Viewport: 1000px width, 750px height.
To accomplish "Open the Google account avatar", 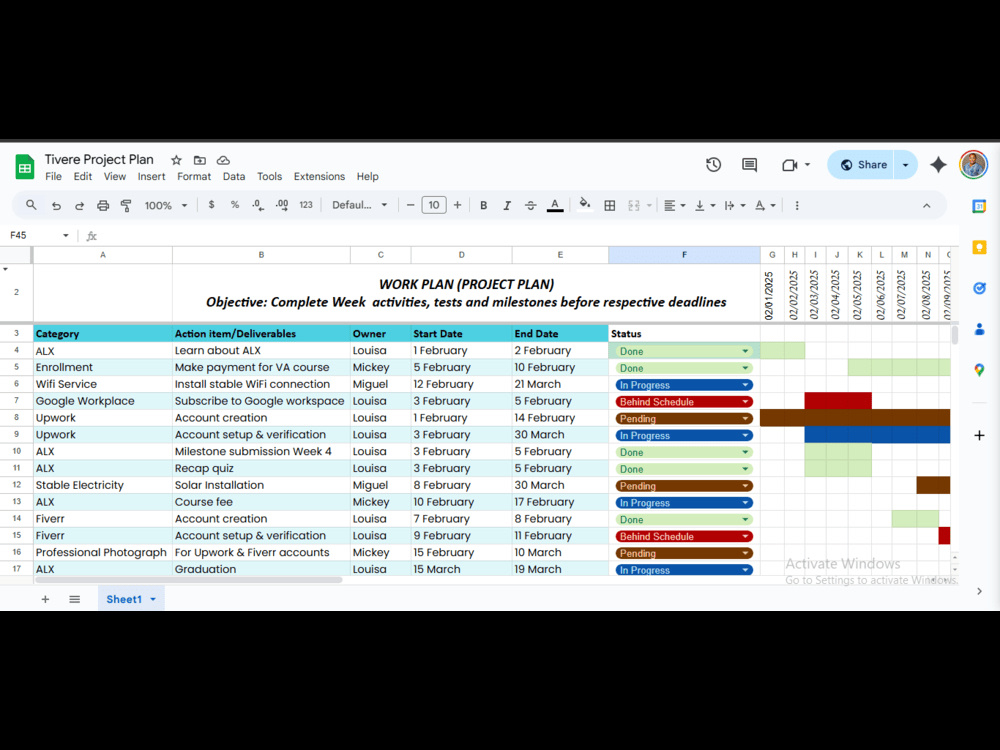I will [973, 165].
